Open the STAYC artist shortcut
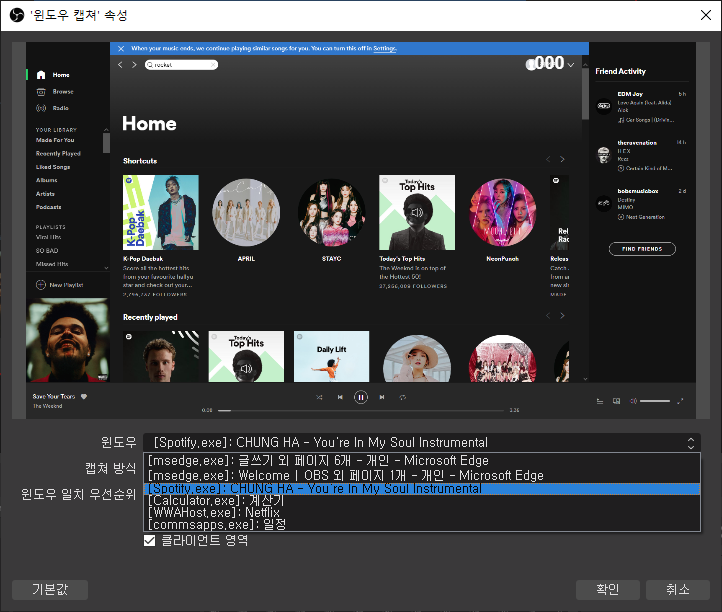The image size is (722, 612). pyautogui.click(x=332, y=212)
